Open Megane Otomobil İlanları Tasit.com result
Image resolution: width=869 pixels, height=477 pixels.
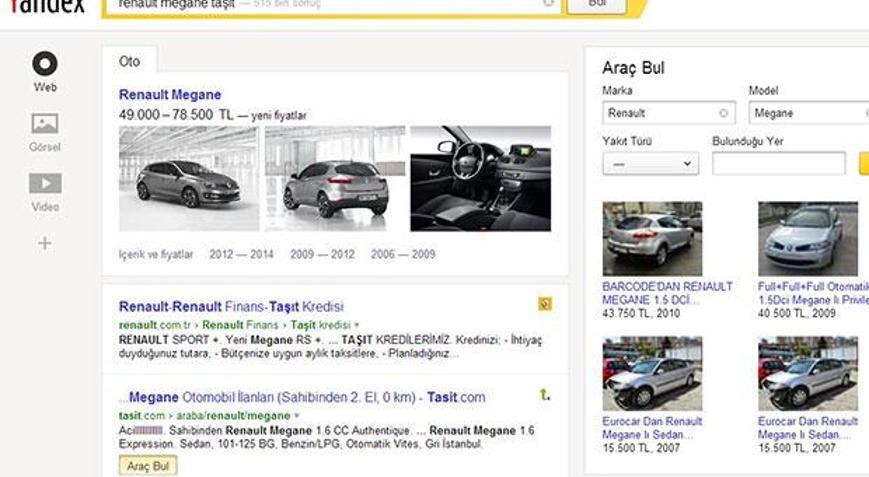click(302, 397)
